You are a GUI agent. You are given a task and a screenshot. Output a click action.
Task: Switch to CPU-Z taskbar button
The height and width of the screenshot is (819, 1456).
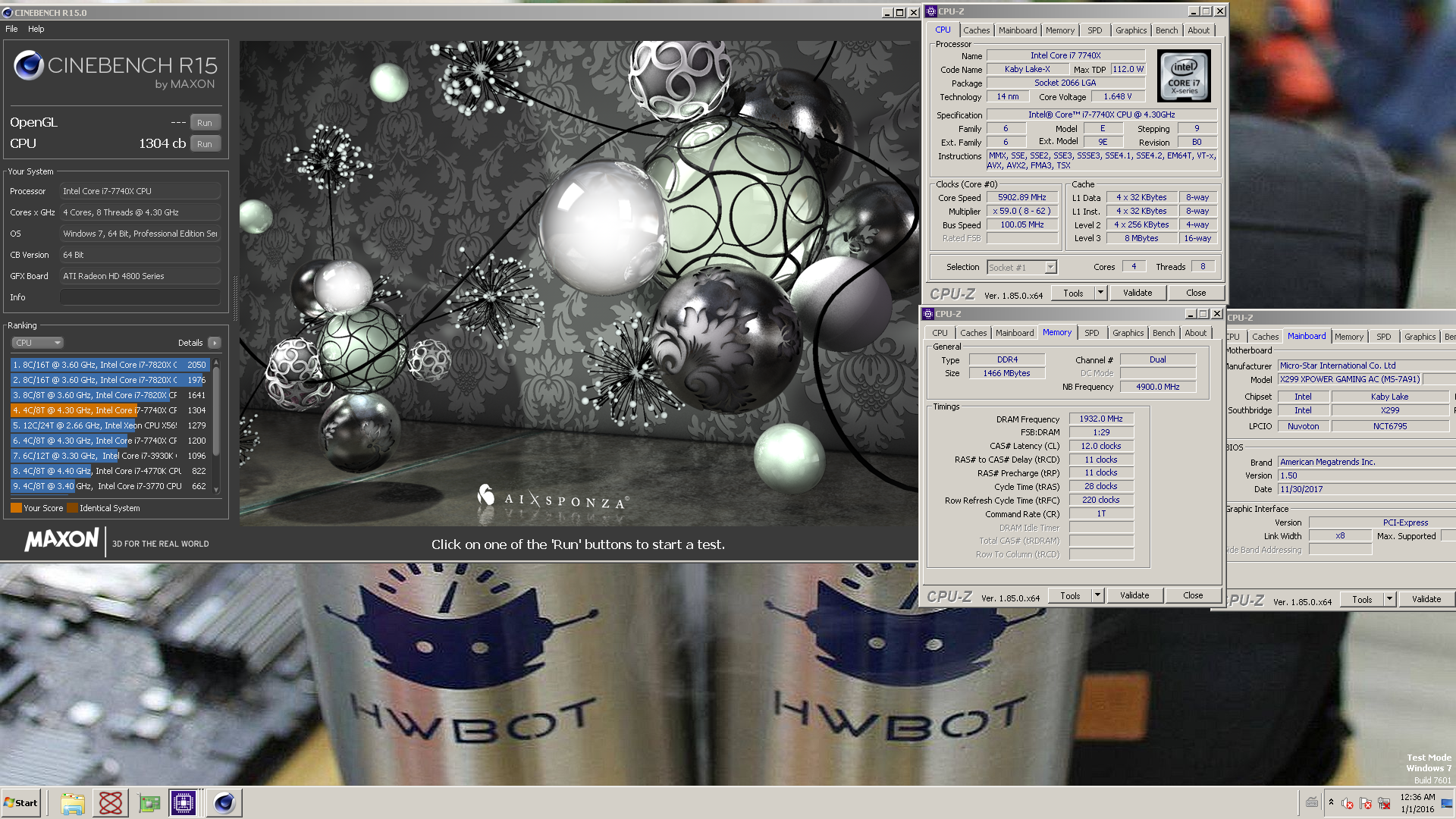coord(184,803)
